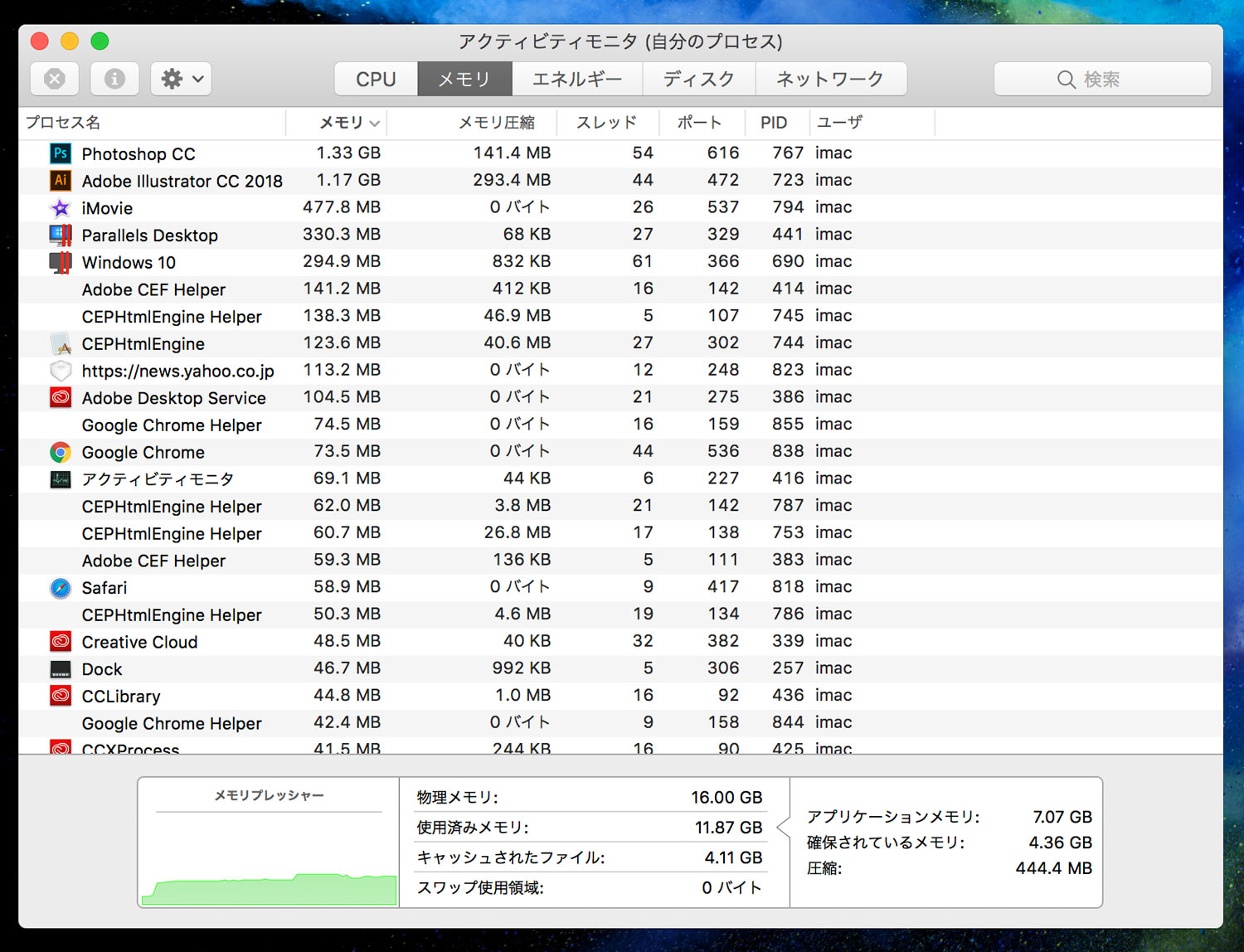This screenshot has width=1244, height=952.
Task: Sort by PID column header
Action: click(777, 123)
